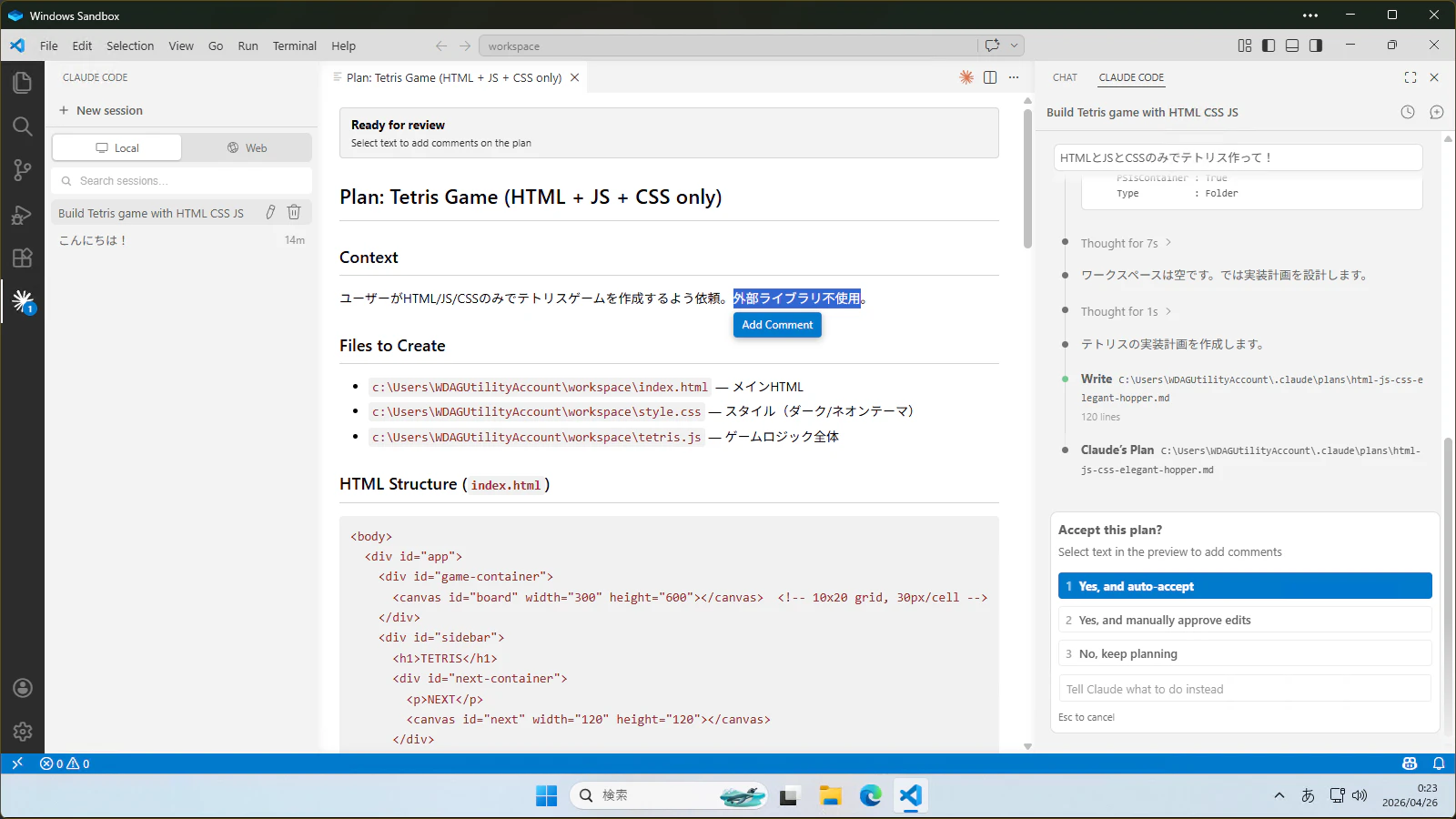Open File Explorer from the taskbar
1456x819 pixels.
click(830, 795)
